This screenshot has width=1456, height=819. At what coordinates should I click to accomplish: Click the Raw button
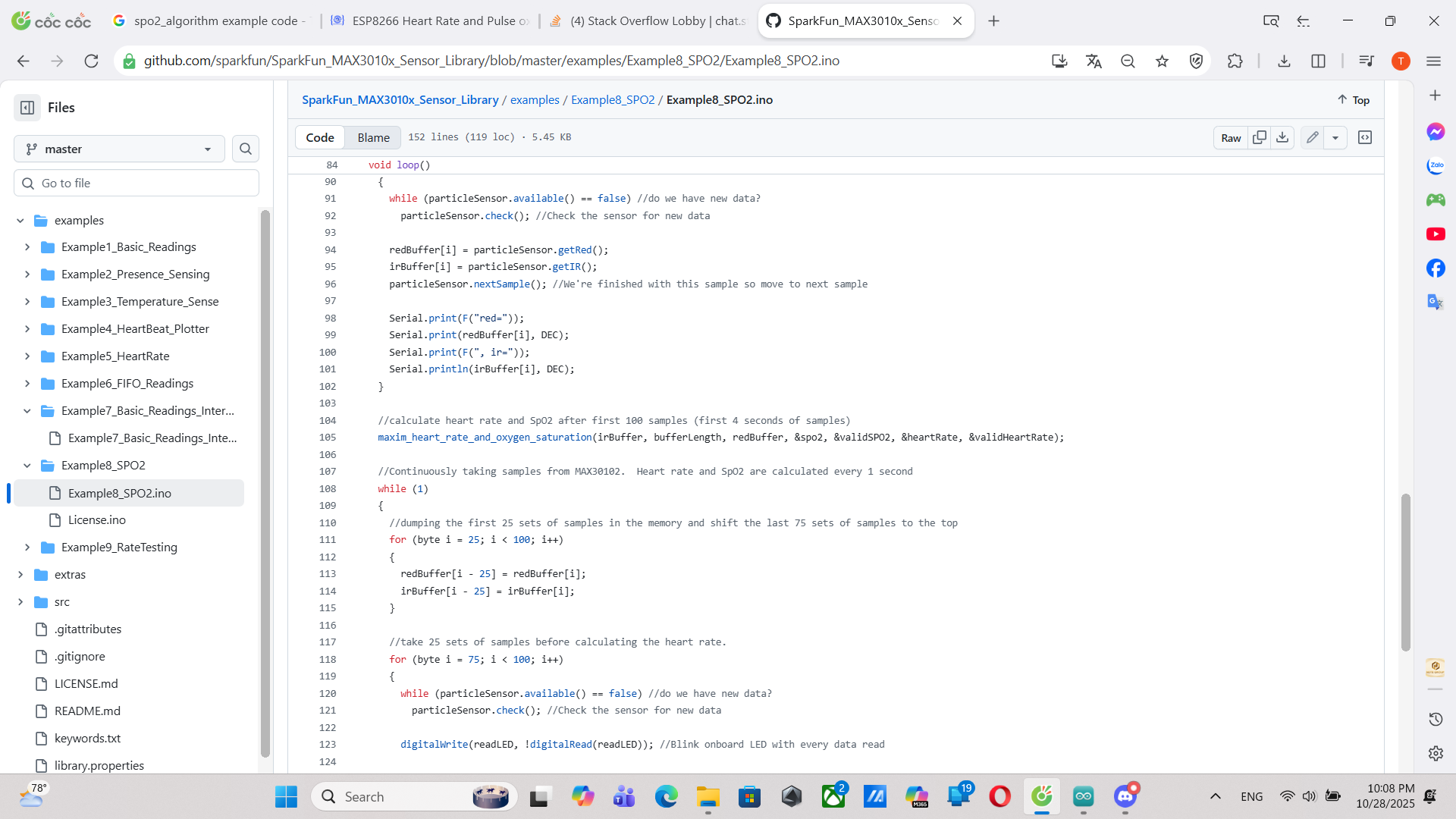coord(1231,137)
